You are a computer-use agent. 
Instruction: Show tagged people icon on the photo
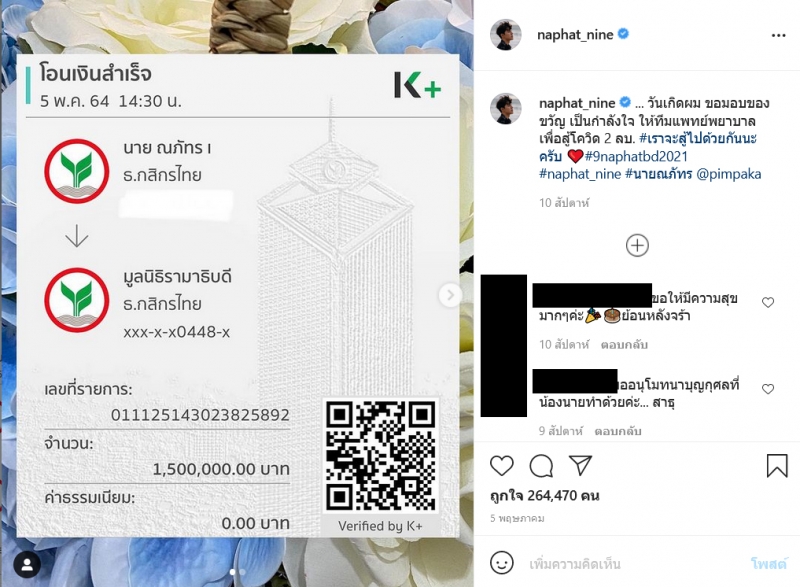click(x=27, y=565)
